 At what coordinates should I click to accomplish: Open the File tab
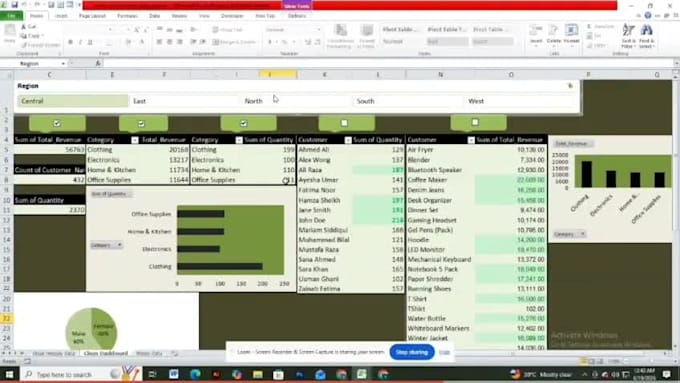(11, 16)
